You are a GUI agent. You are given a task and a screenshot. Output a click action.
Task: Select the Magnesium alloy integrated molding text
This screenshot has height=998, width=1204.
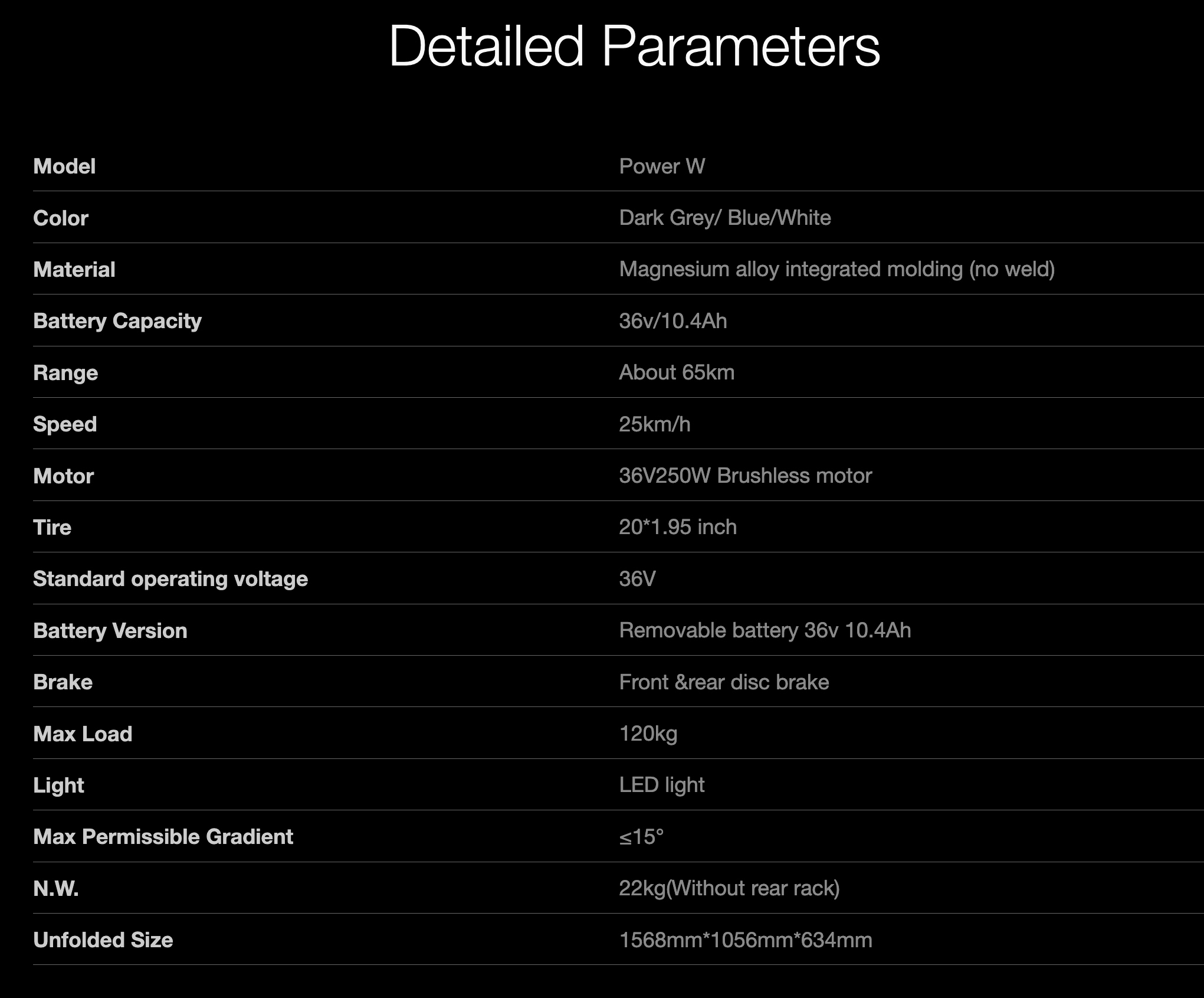[836, 269]
